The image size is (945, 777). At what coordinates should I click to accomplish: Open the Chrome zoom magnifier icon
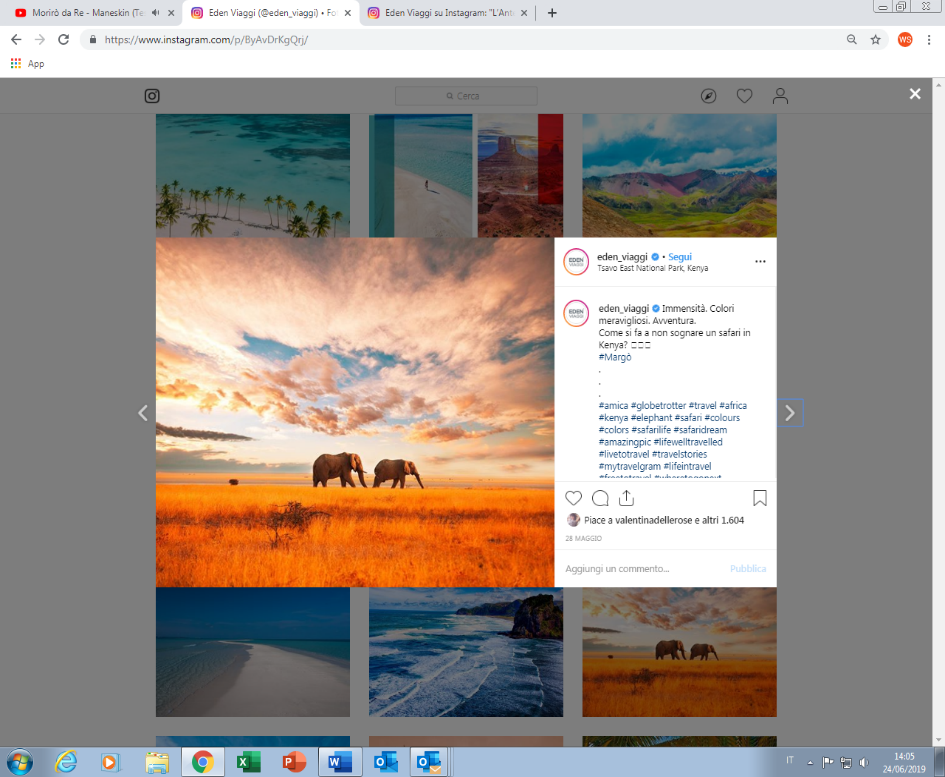coord(851,39)
